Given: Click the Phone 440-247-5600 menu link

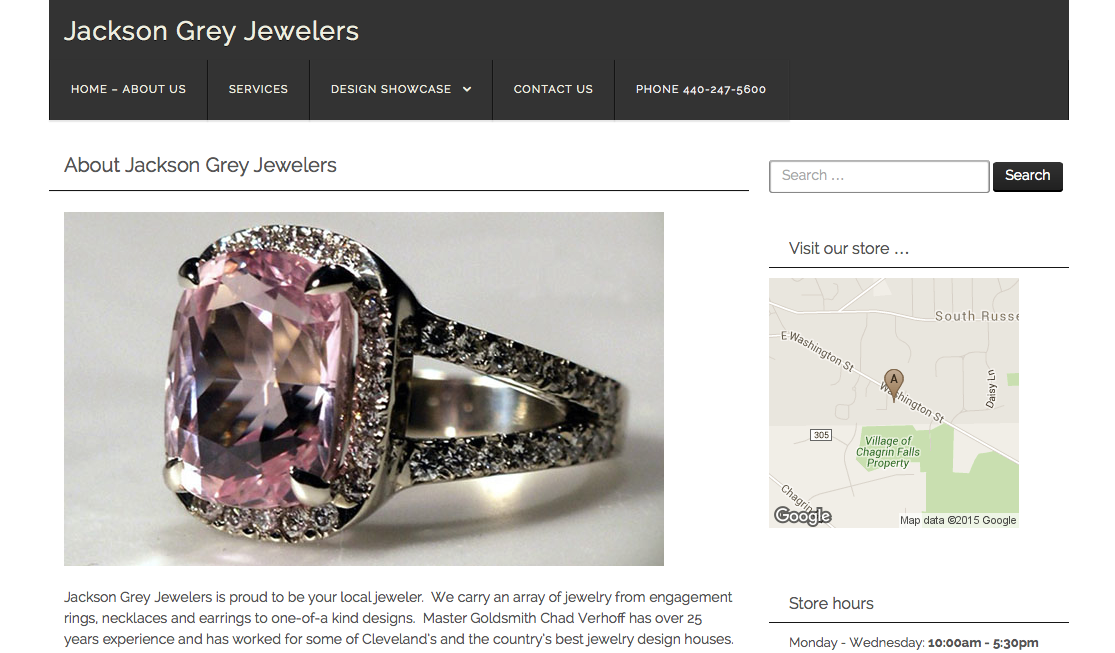Looking at the screenshot, I should 701,90.
